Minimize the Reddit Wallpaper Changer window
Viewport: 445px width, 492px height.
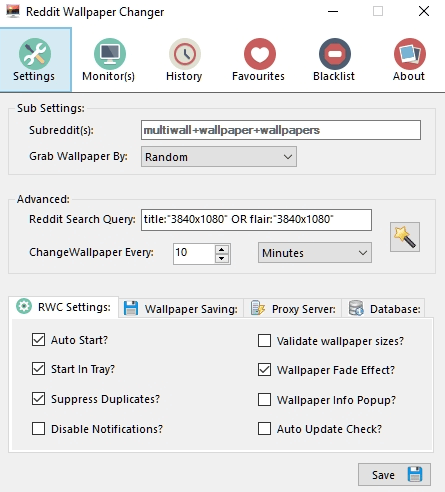pos(333,11)
